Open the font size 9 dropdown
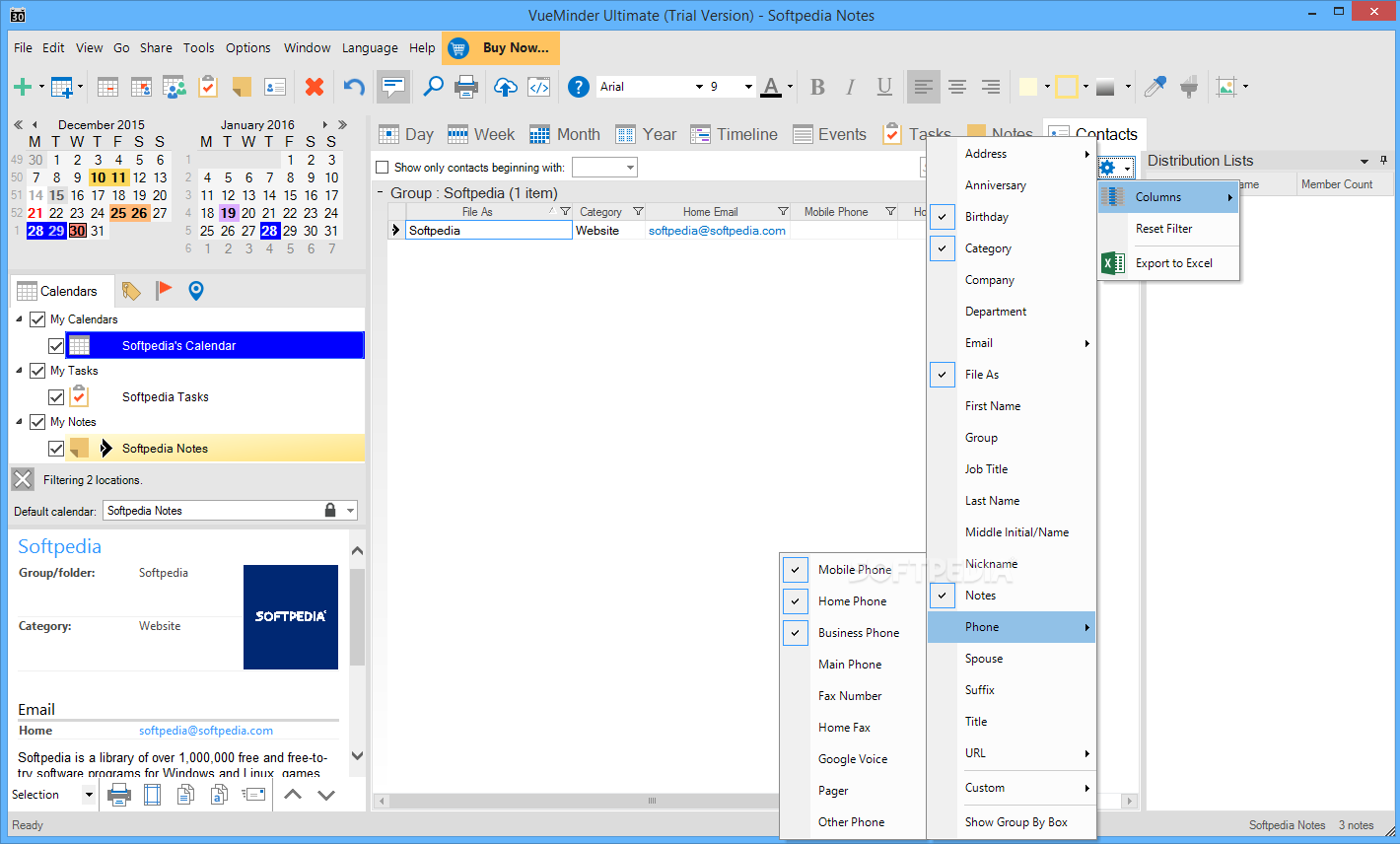The width and height of the screenshot is (1400, 844). (x=748, y=87)
